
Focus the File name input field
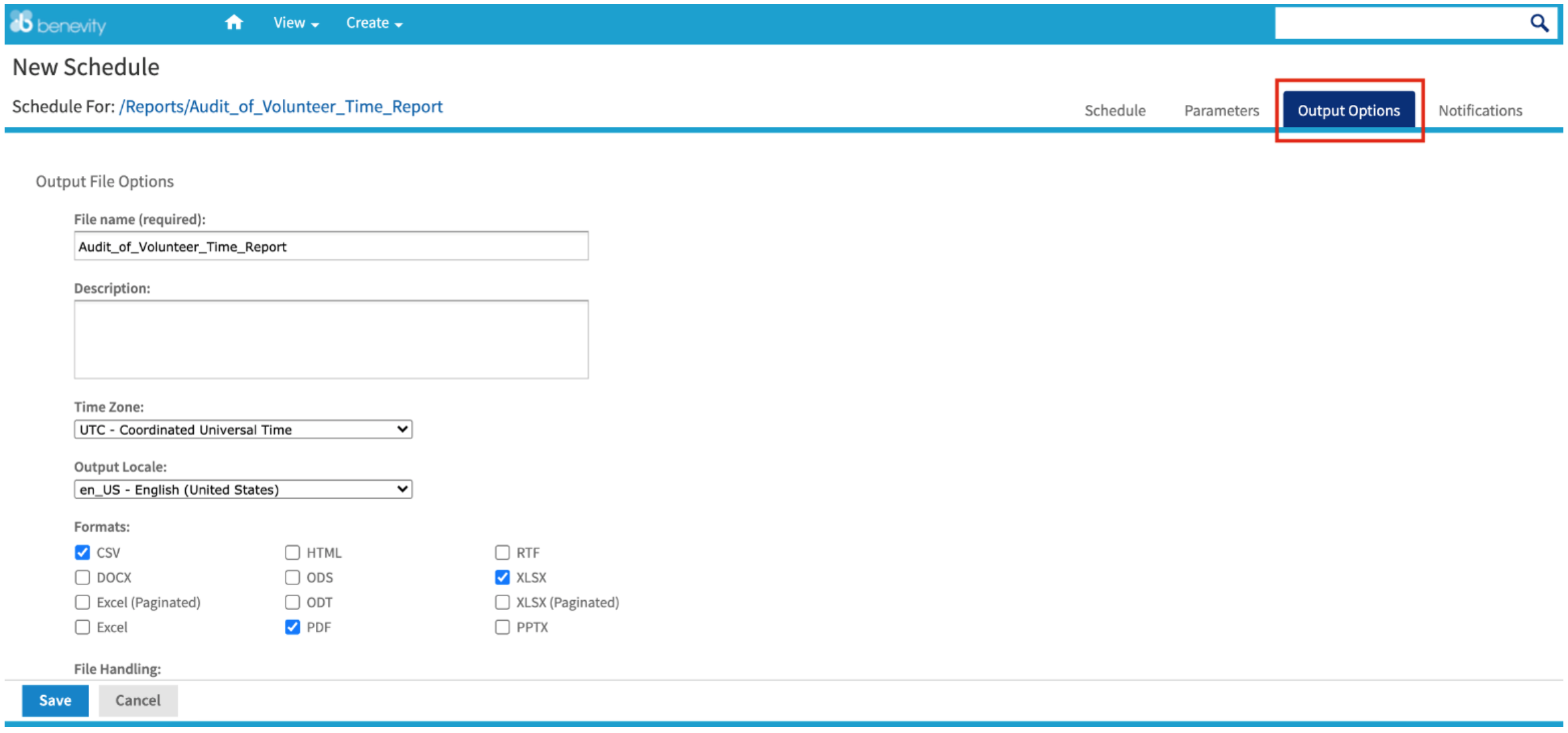point(331,246)
